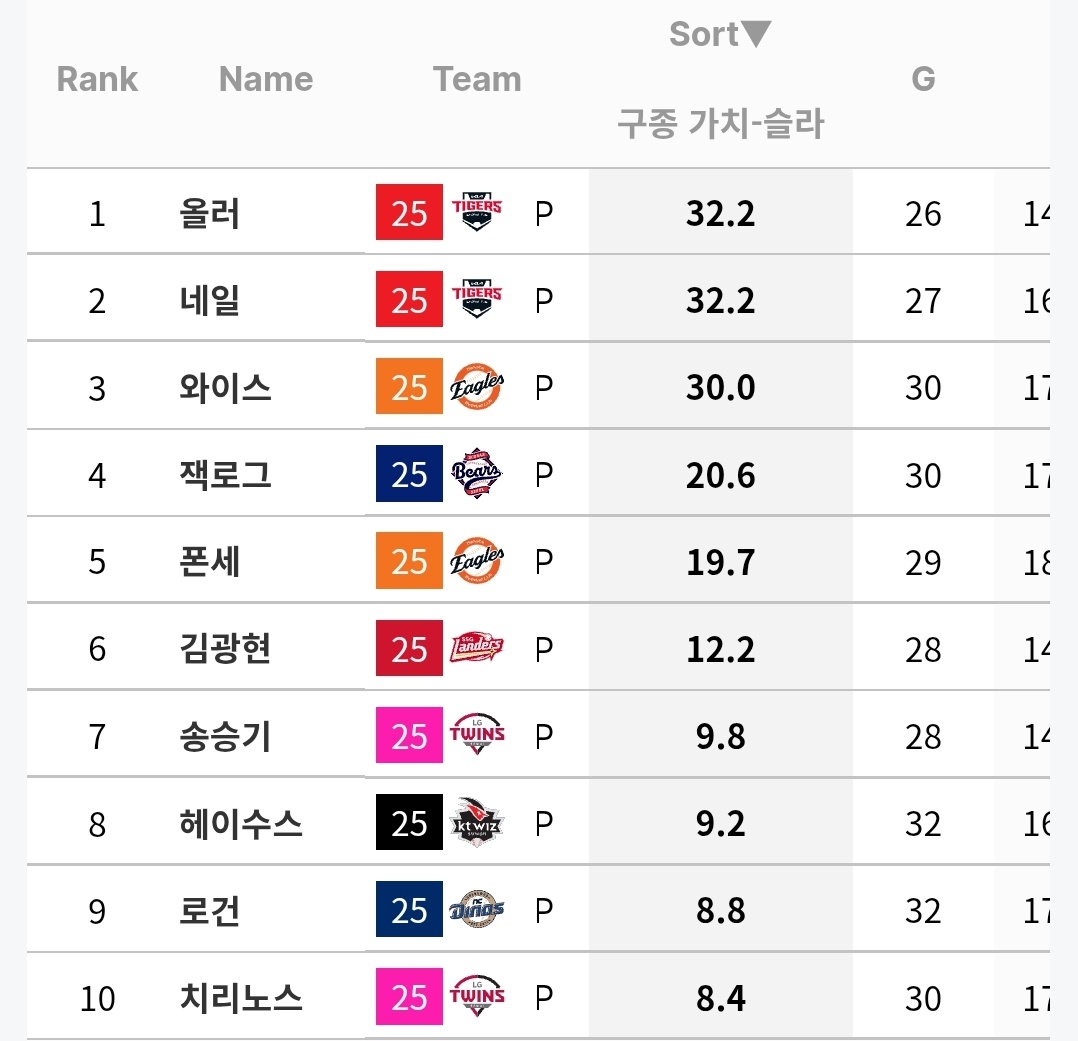Click the black 25 season badge for 헤이수스
Image resolution: width=1078 pixels, height=1041 pixels.
409,824
